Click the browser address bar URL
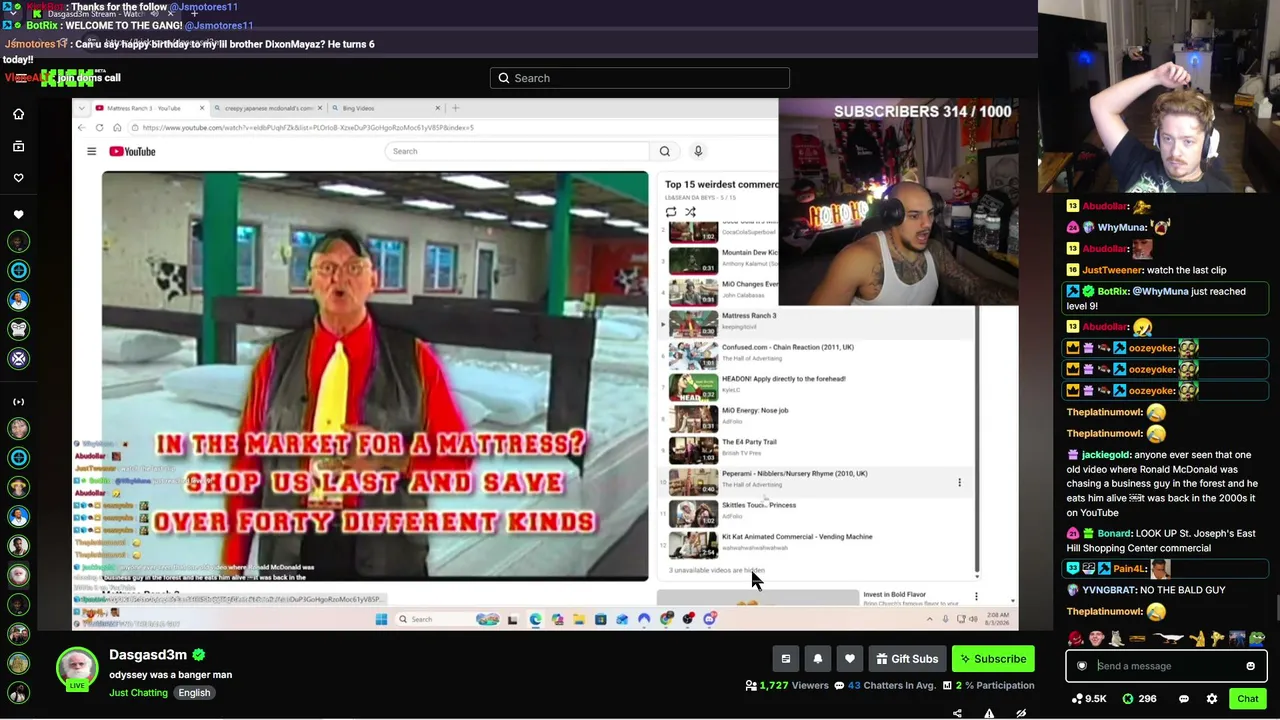The height and width of the screenshot is (720, 1280). click(308, 128)
